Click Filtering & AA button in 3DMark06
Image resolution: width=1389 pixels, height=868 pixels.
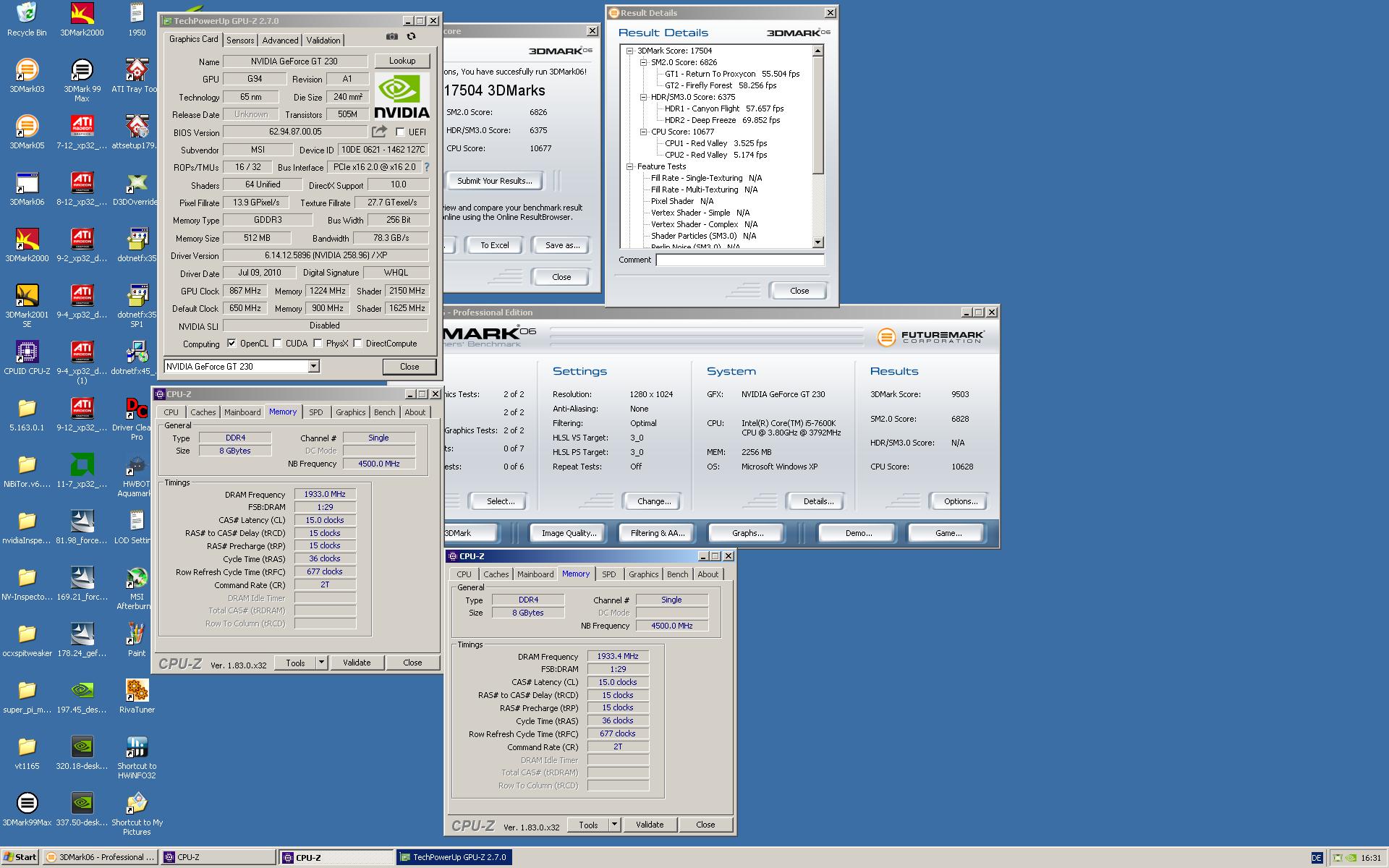point(658,533)
